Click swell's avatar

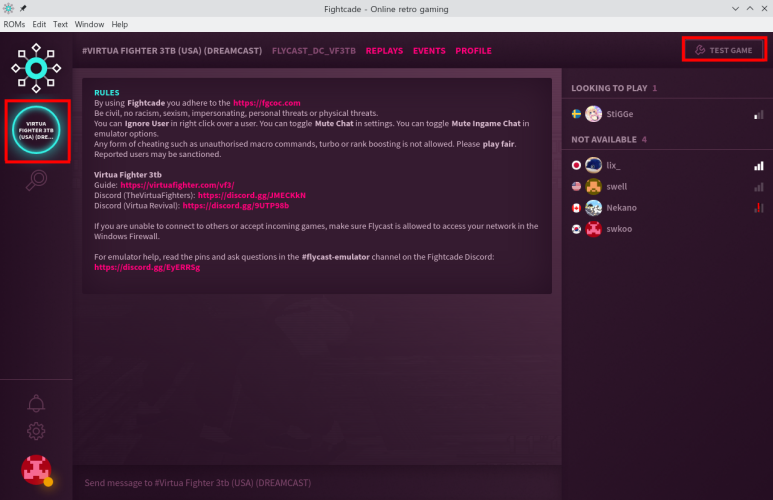click(594, 186)
